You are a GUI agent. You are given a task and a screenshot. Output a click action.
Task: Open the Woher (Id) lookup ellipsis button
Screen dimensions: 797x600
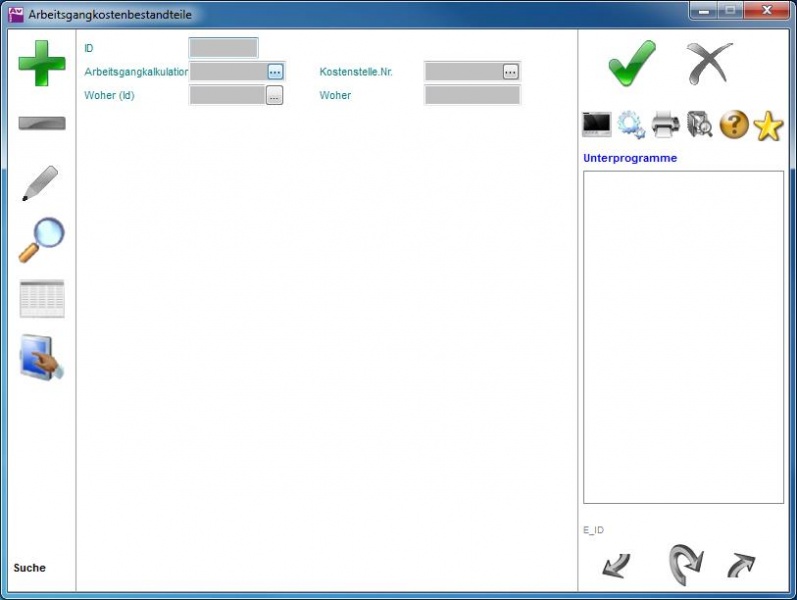[274, 96]
